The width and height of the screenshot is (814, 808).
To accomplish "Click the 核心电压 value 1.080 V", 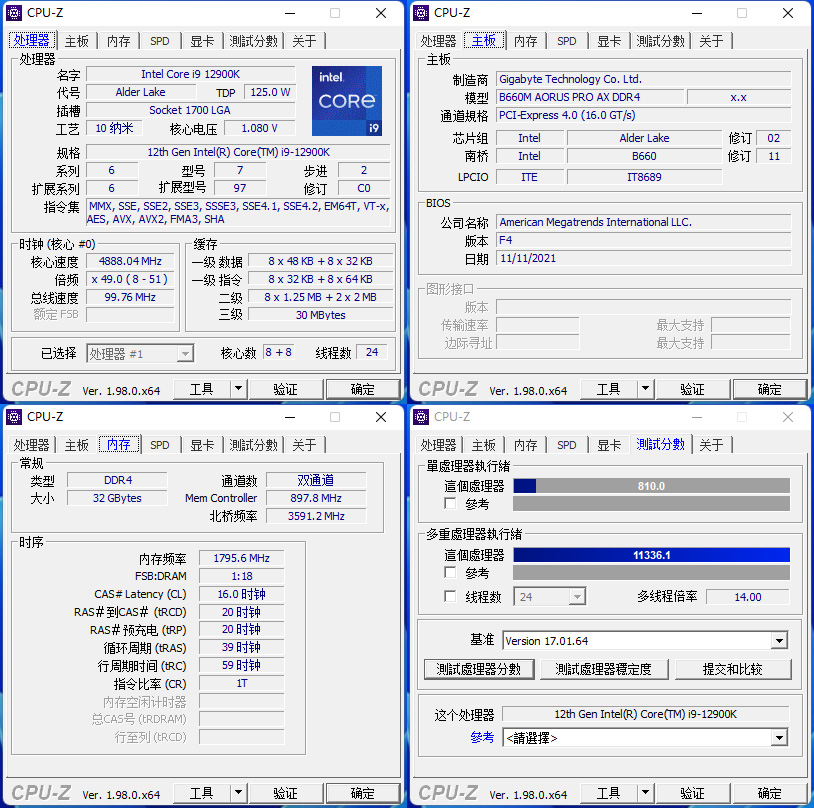I will click(x=260, y=128).
